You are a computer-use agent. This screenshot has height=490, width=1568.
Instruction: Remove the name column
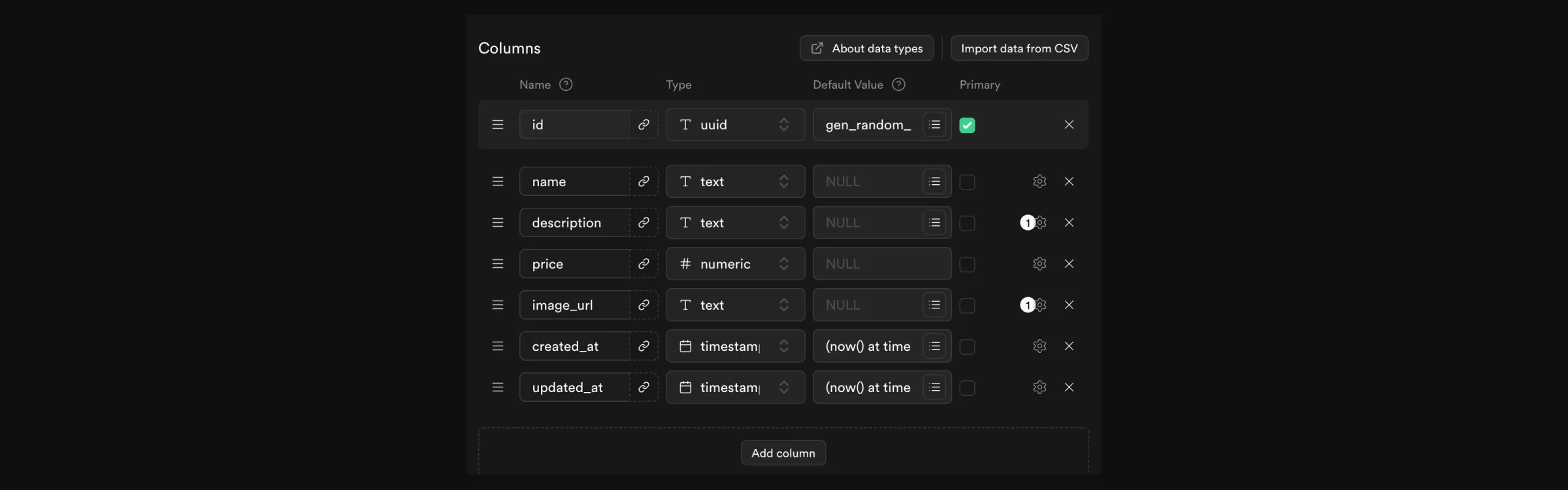point(1069,182)
